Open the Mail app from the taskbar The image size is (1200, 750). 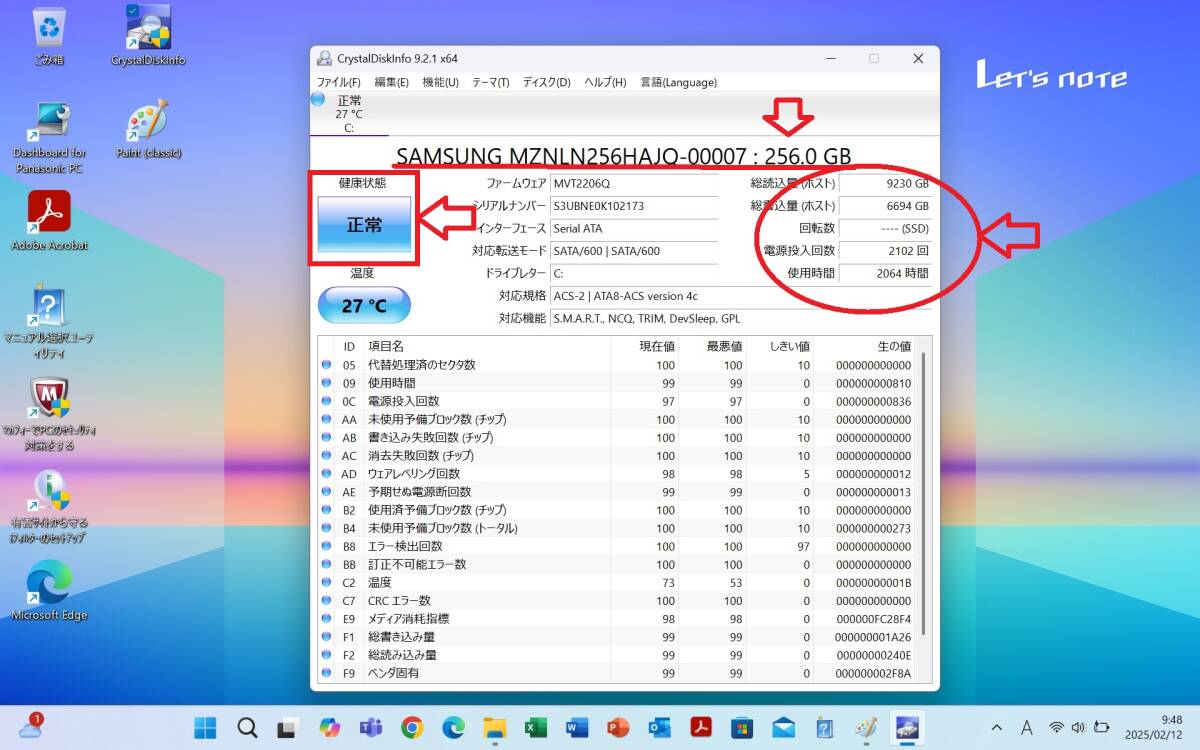783,728
